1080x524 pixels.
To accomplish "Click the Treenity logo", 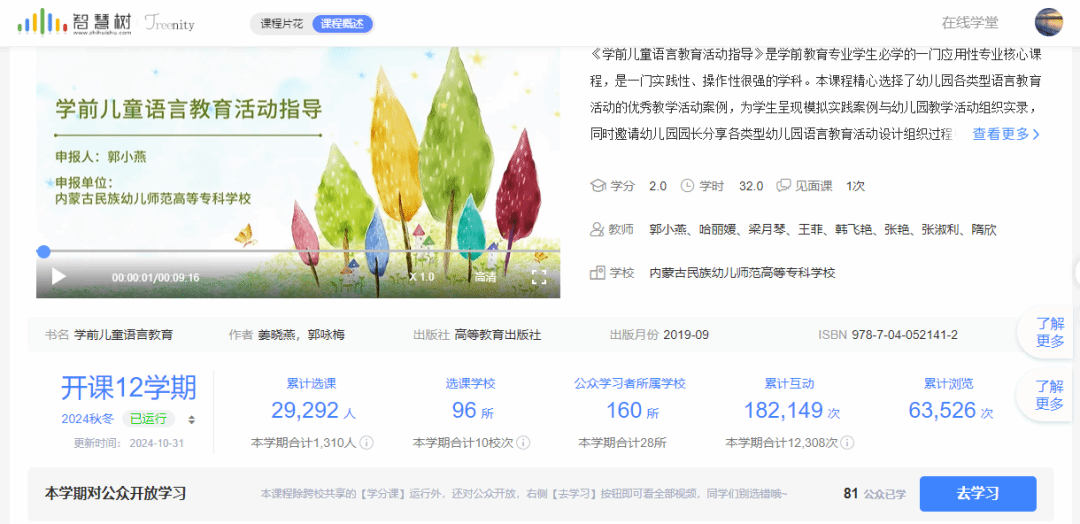I will pos(169,23).
